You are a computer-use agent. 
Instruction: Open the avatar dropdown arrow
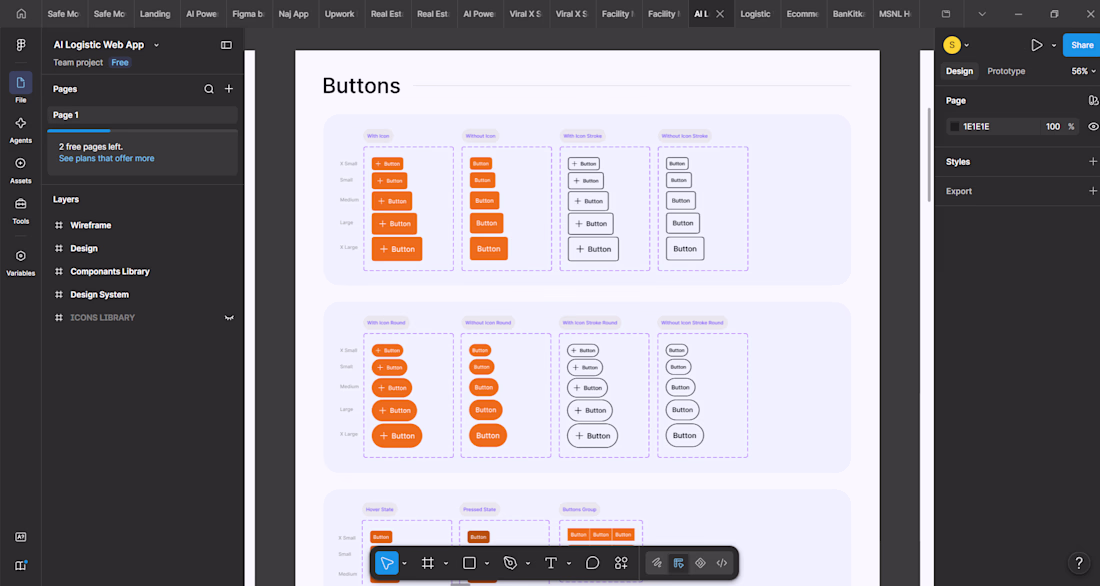(x=967, y=46)
